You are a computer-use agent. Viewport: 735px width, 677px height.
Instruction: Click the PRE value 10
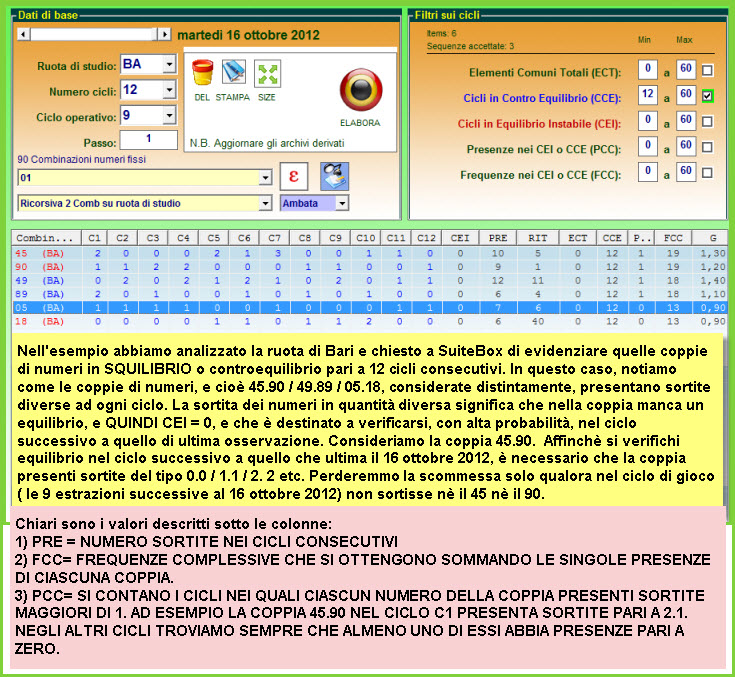point(498,253)
